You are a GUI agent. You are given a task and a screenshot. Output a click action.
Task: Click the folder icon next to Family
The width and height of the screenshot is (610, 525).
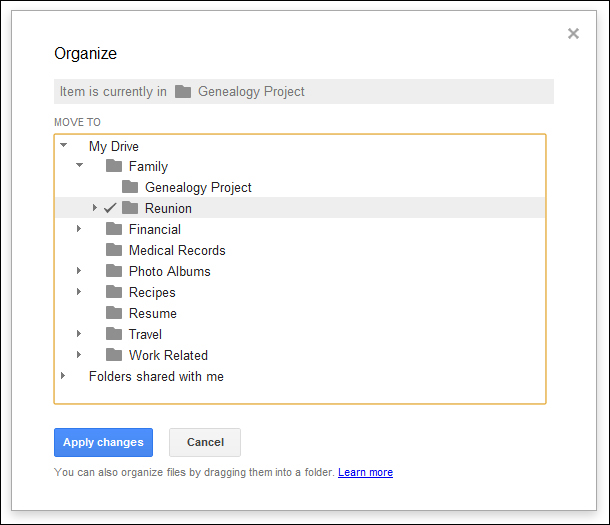(114, 166)
